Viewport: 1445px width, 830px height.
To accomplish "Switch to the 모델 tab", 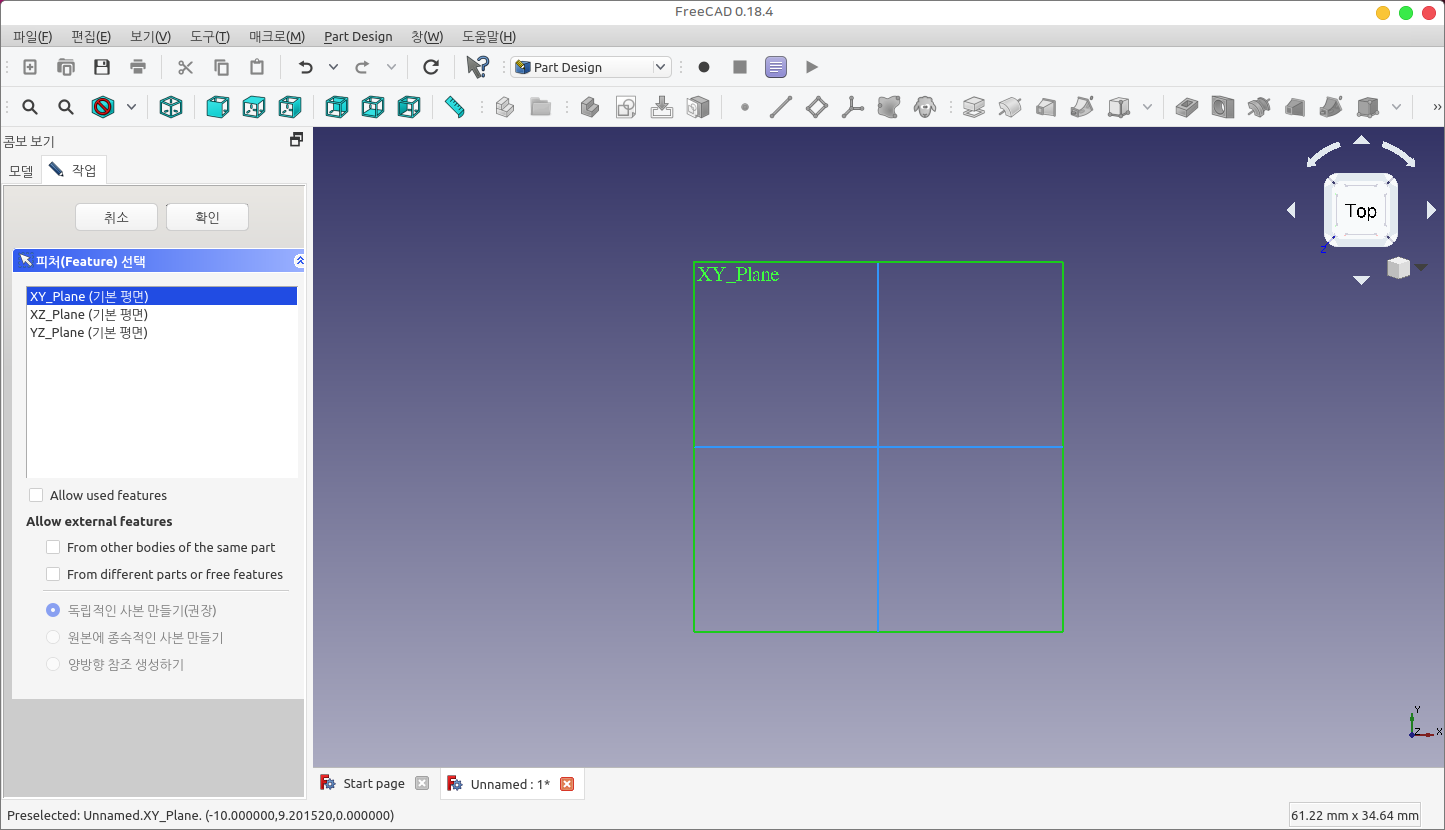I will 21,171.
